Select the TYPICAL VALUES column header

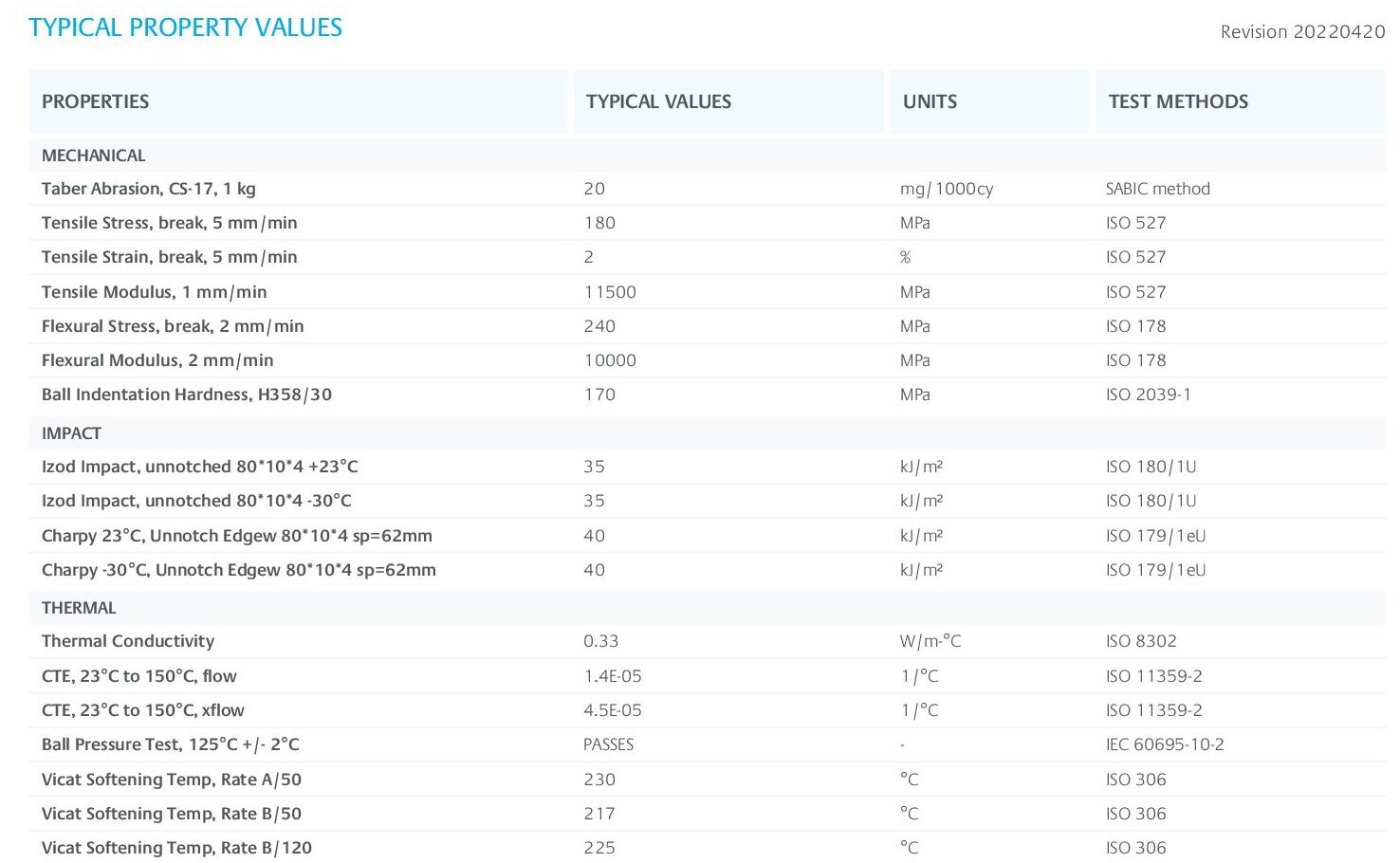pos(658,101)
